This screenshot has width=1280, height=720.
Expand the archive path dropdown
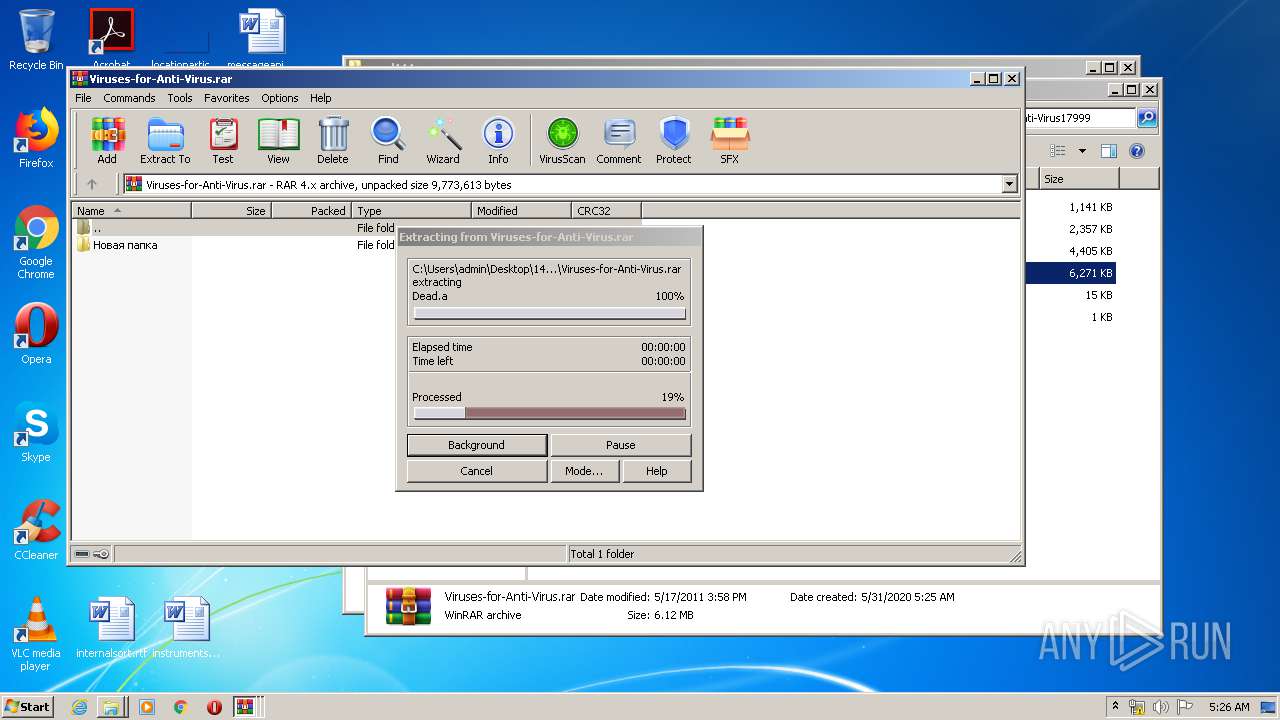tap(1009, 184)
